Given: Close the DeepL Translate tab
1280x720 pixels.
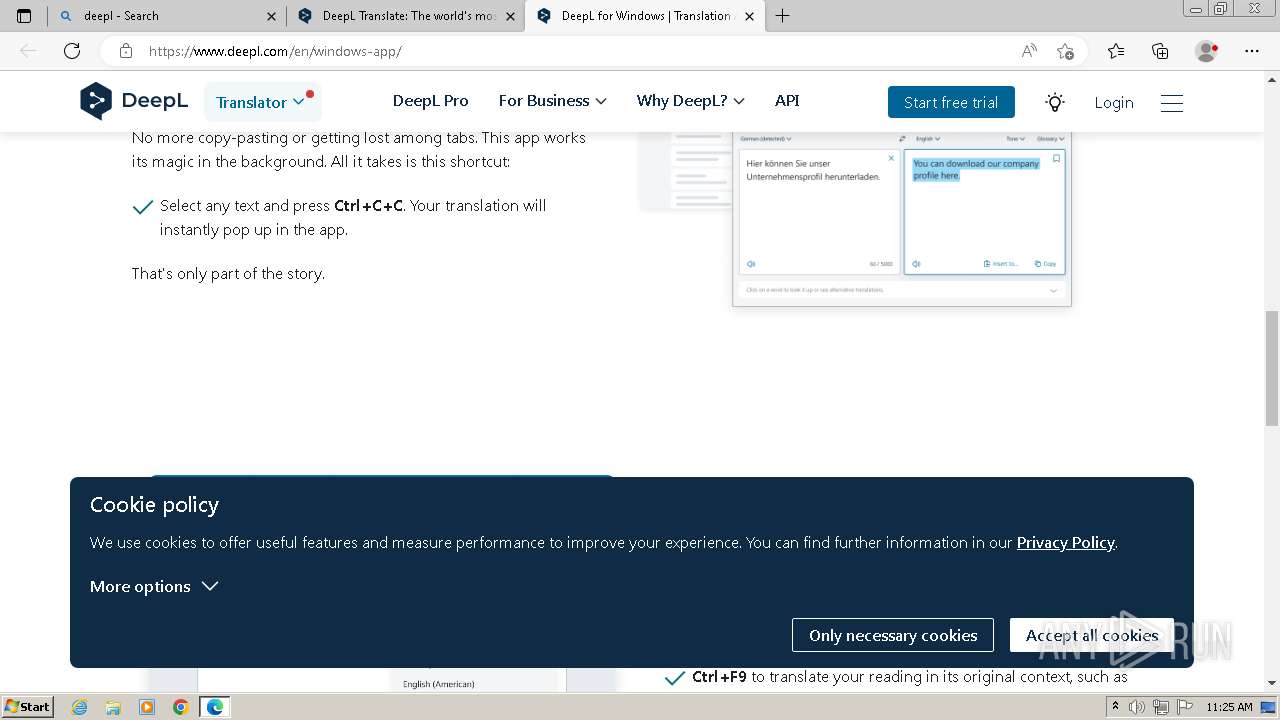Looking at the screenshot, I should [510, 16].
